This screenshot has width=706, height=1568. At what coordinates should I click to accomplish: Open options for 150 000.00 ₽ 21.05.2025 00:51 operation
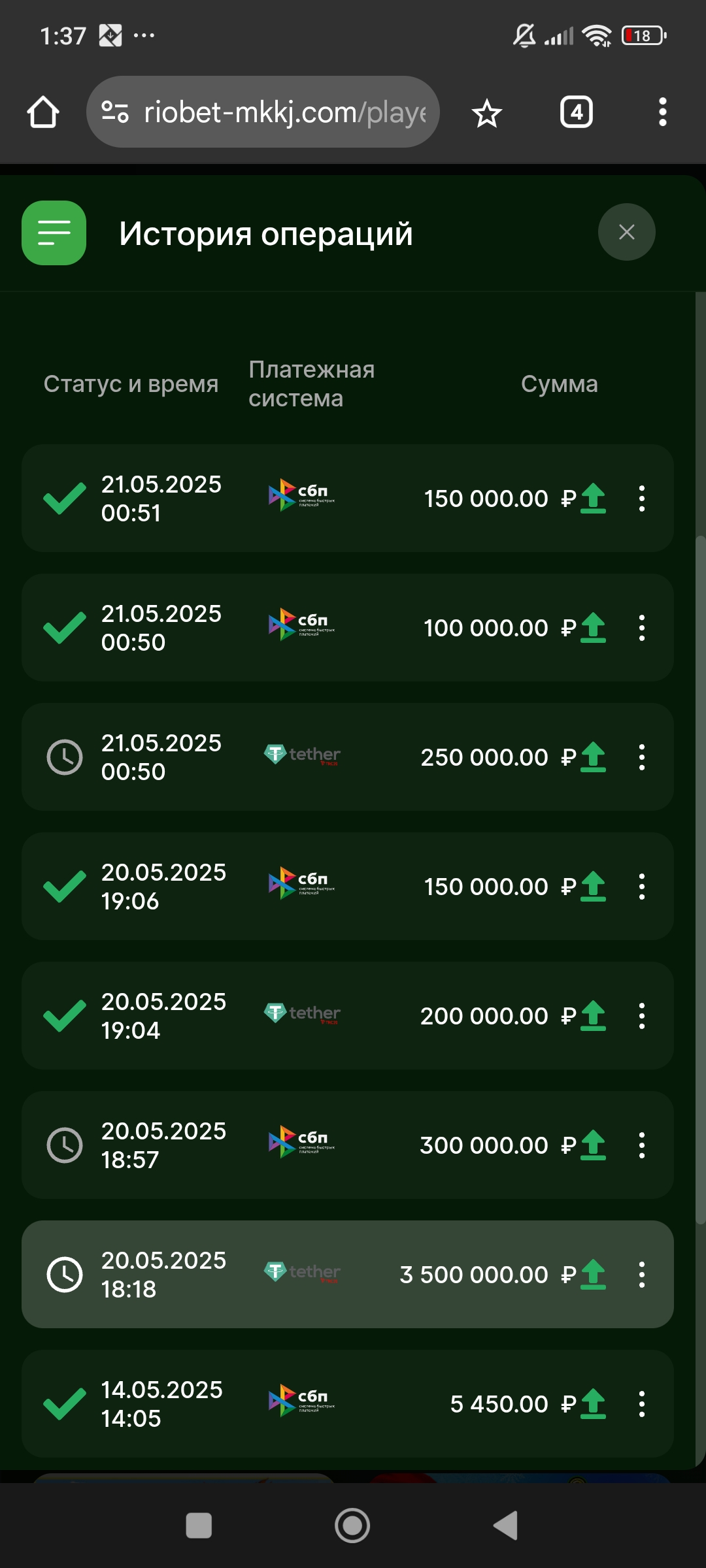[641, 498]
